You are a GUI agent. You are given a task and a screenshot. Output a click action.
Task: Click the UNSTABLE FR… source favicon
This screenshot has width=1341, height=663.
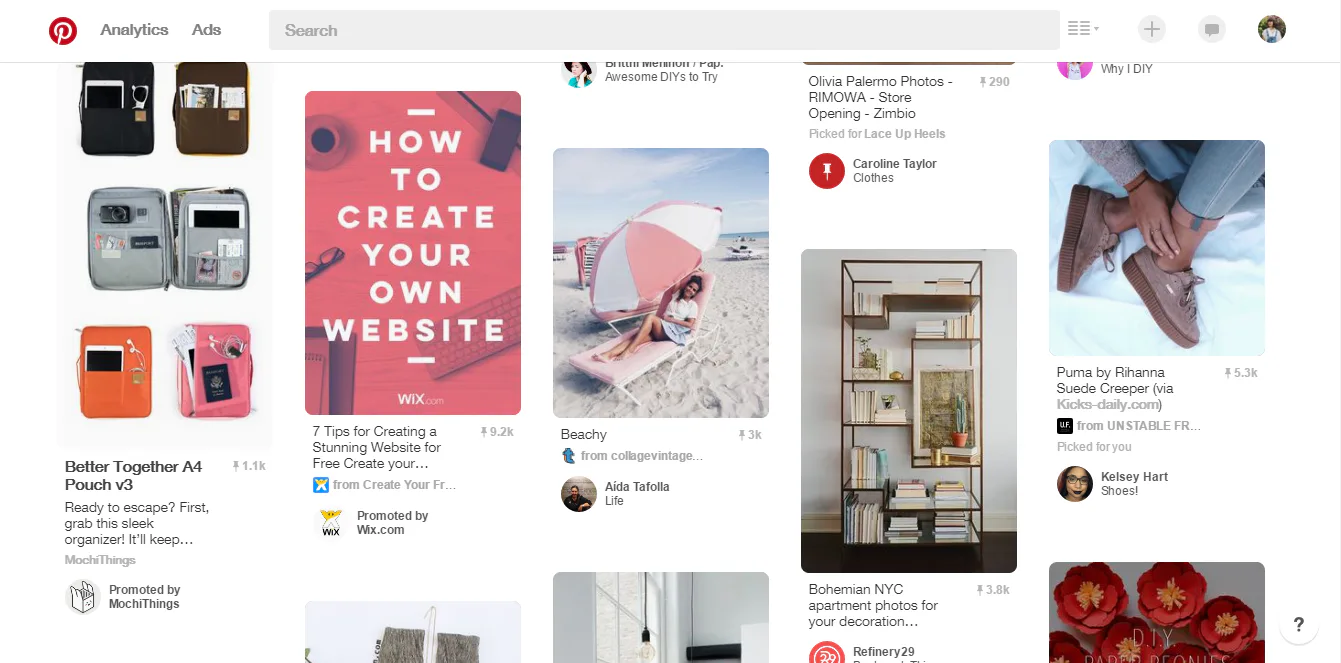(1065, 426)
